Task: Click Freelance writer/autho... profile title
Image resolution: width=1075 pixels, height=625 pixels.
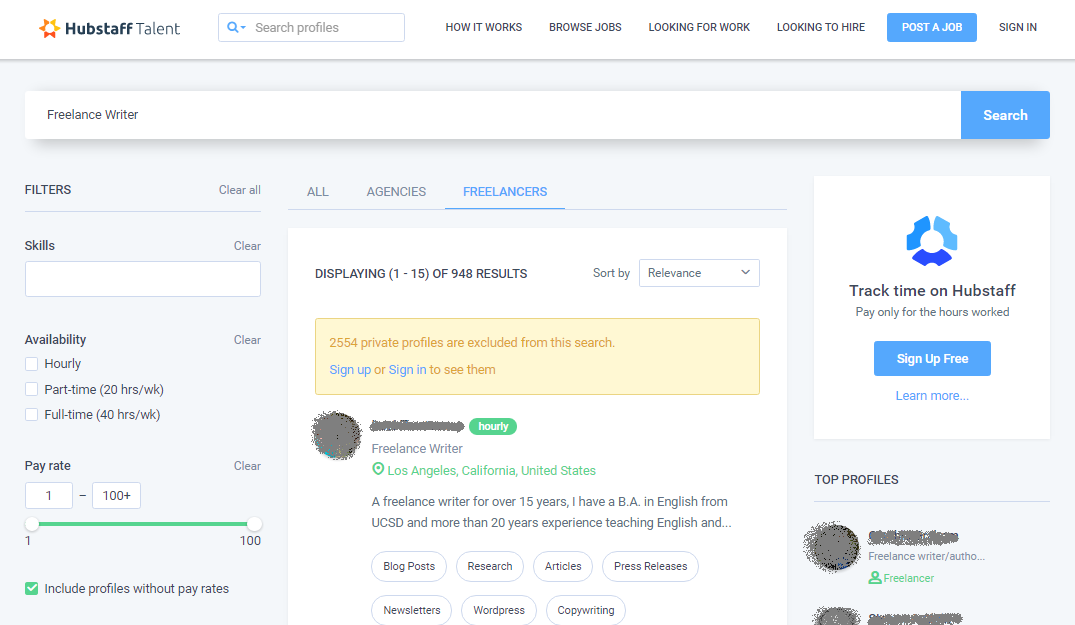Action: tap(926, 556)
